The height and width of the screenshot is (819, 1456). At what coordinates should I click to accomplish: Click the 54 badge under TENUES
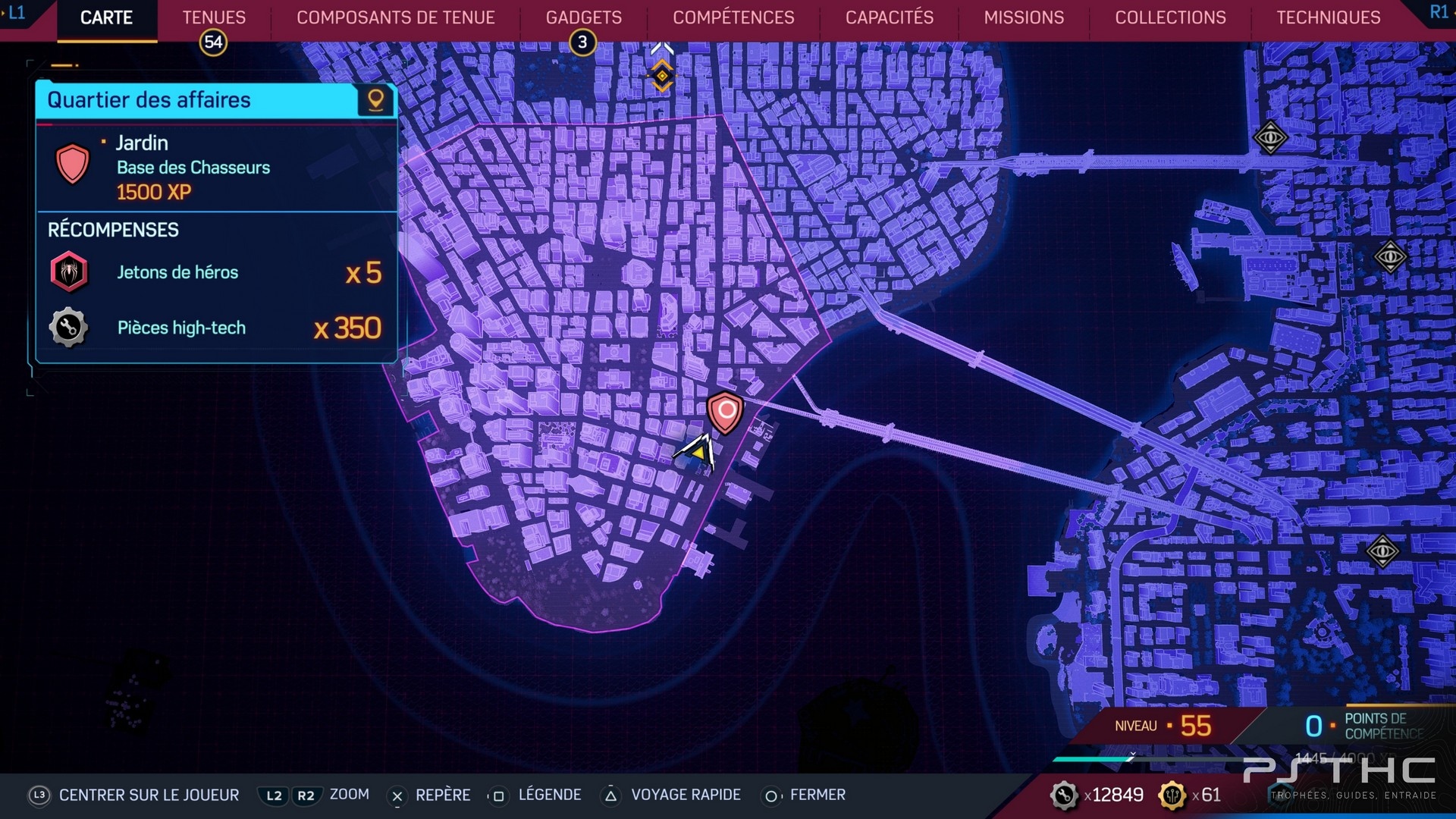(214, 42)
